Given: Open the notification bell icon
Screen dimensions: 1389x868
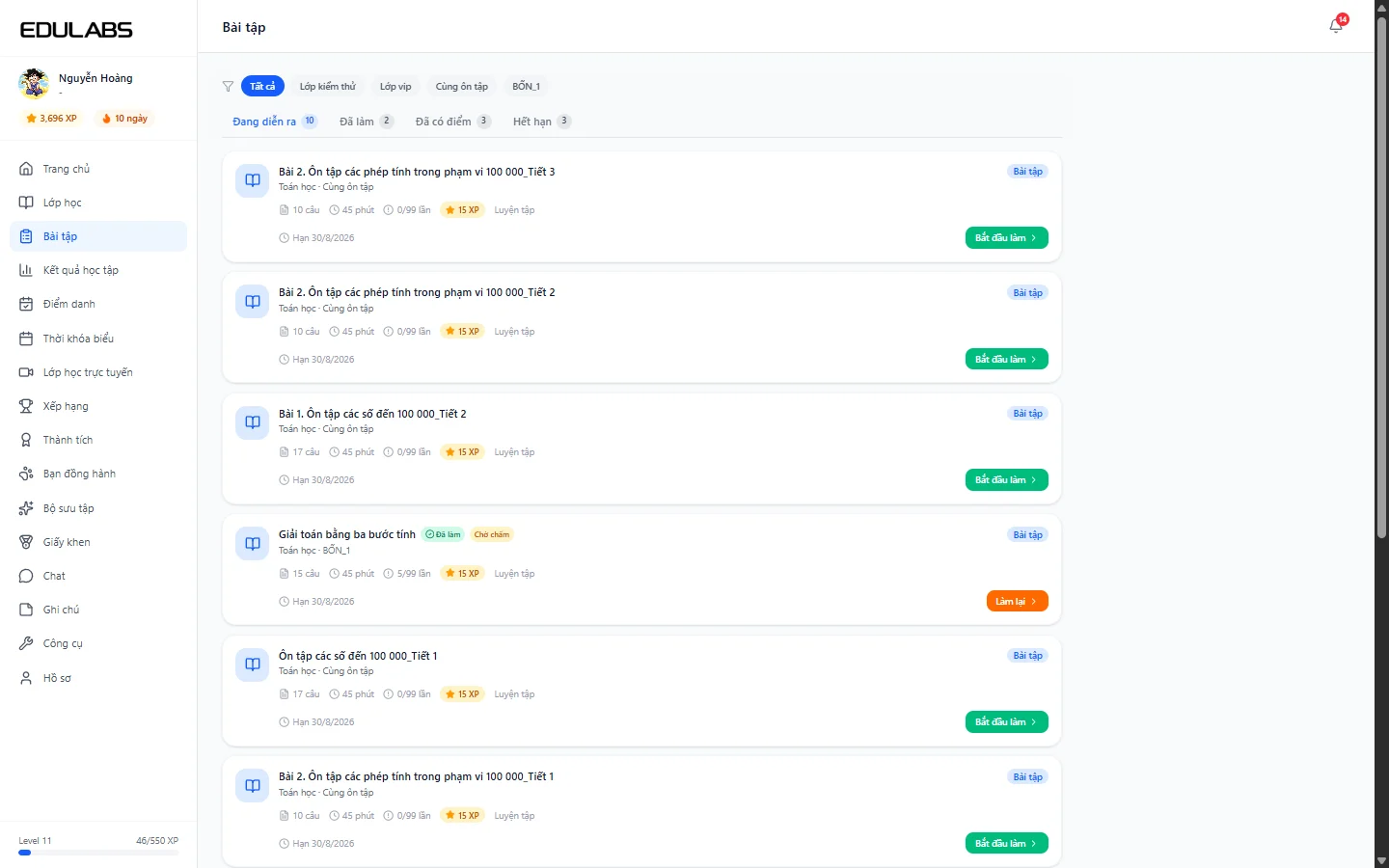Looking at the screenshot, I should click(x=1336, y=26).
